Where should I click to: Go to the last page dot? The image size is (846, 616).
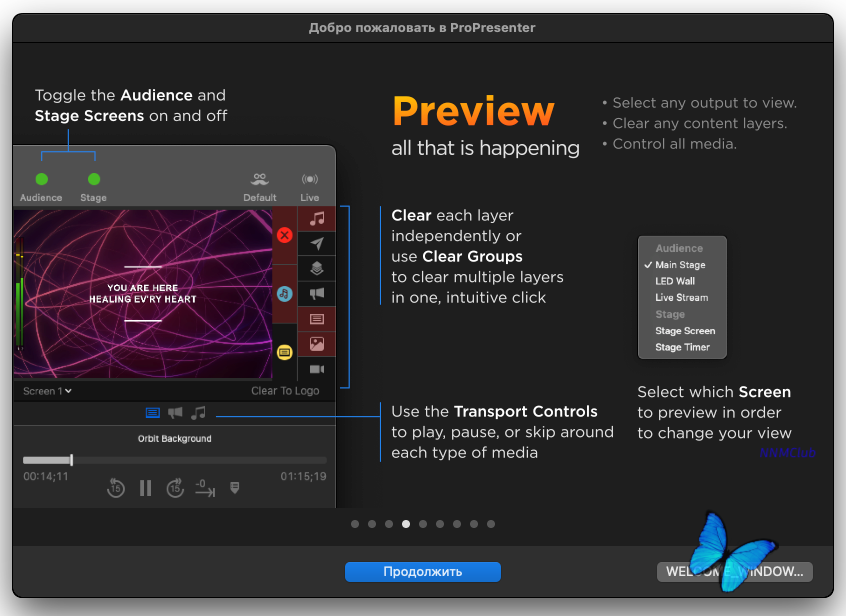click(491, 524)
